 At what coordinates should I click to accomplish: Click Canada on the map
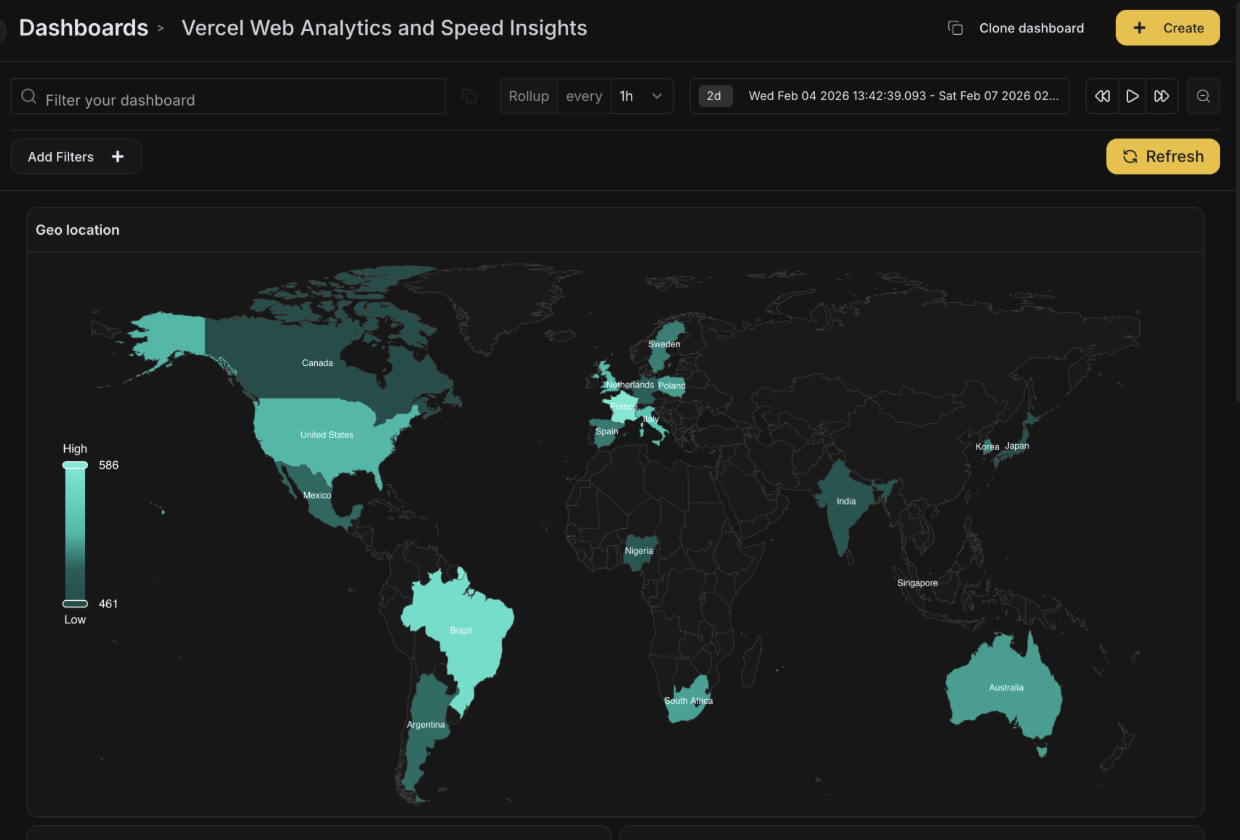pyautogui.click(x=317, y=363)
